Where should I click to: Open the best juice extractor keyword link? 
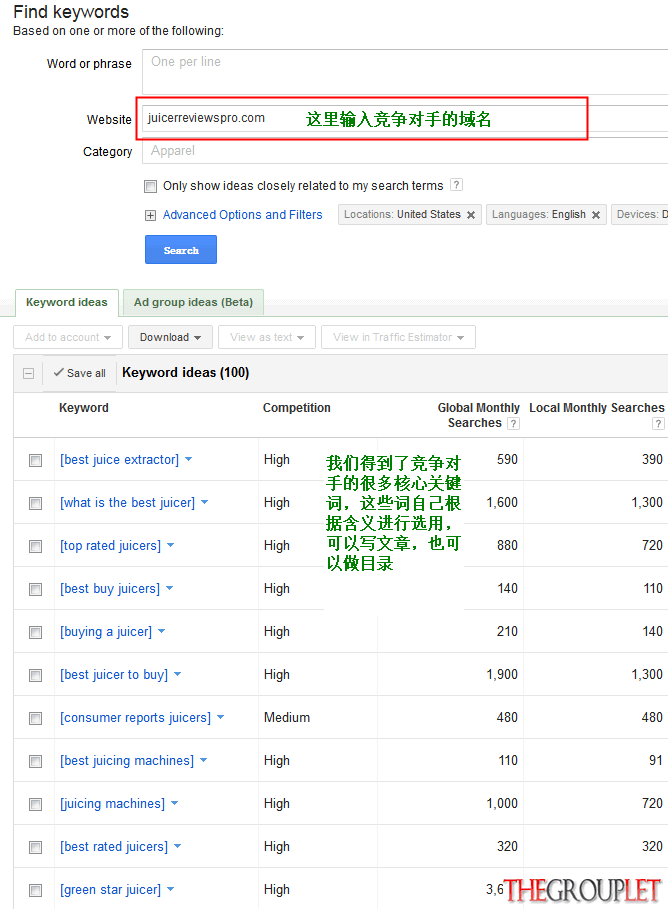[119, 460]
